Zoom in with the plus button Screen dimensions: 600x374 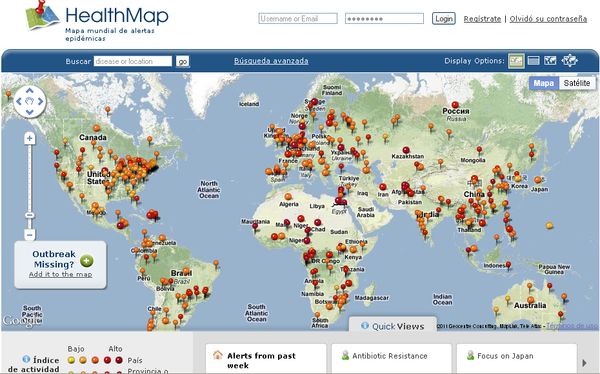(x=29, y=138)
